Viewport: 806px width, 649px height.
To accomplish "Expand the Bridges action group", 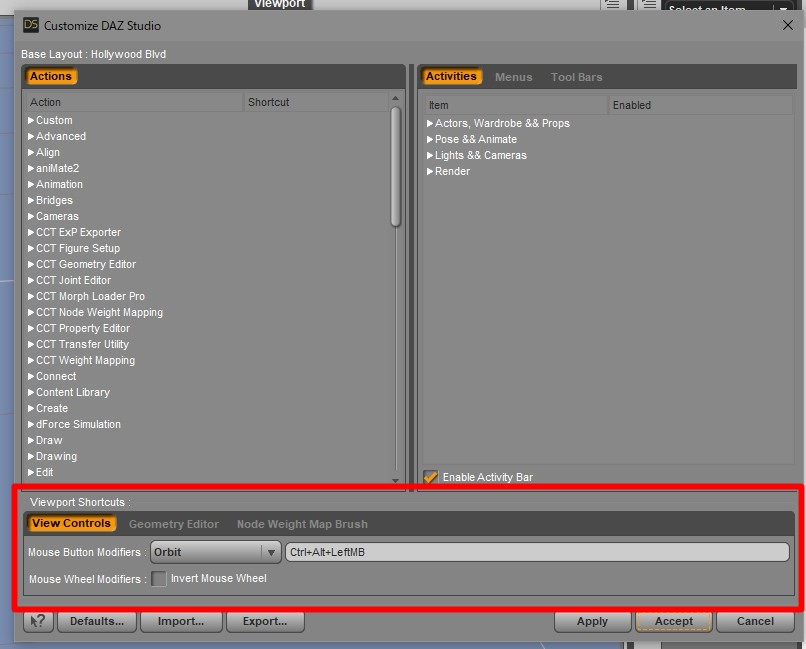I will [31, 200].
